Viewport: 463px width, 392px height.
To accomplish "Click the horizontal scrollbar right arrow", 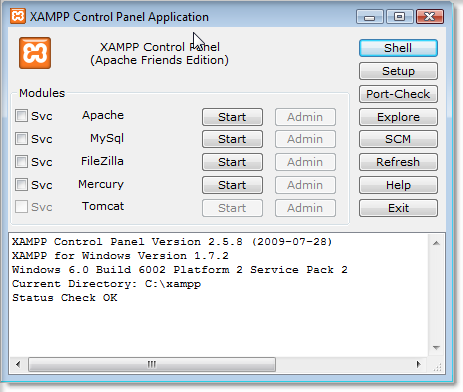I will [419, 364].
